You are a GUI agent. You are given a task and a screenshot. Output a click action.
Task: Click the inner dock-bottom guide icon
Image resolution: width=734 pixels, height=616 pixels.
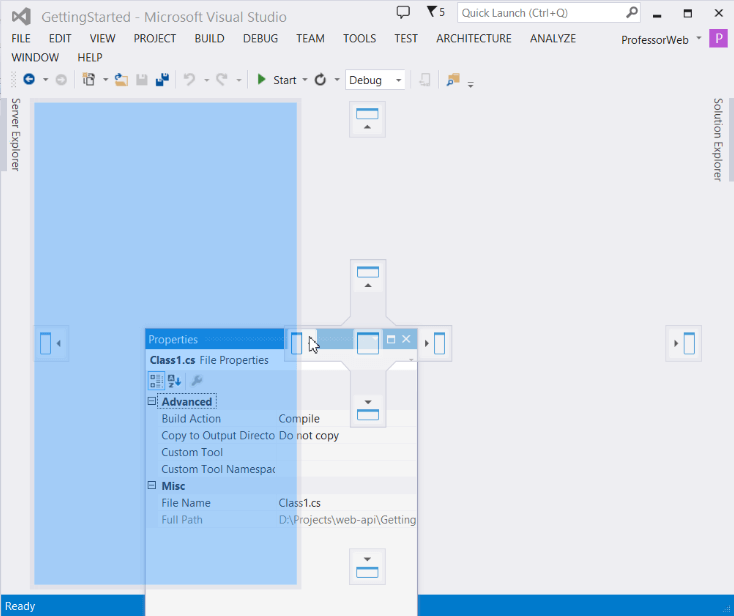point(368,410)
